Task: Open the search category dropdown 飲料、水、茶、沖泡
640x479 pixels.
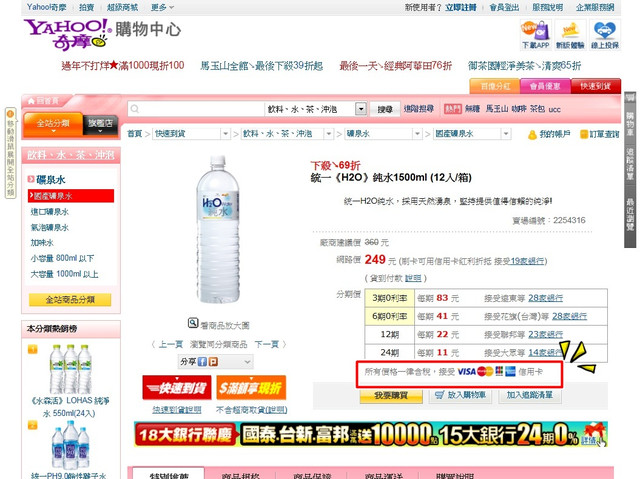Action: pos(360,109)
